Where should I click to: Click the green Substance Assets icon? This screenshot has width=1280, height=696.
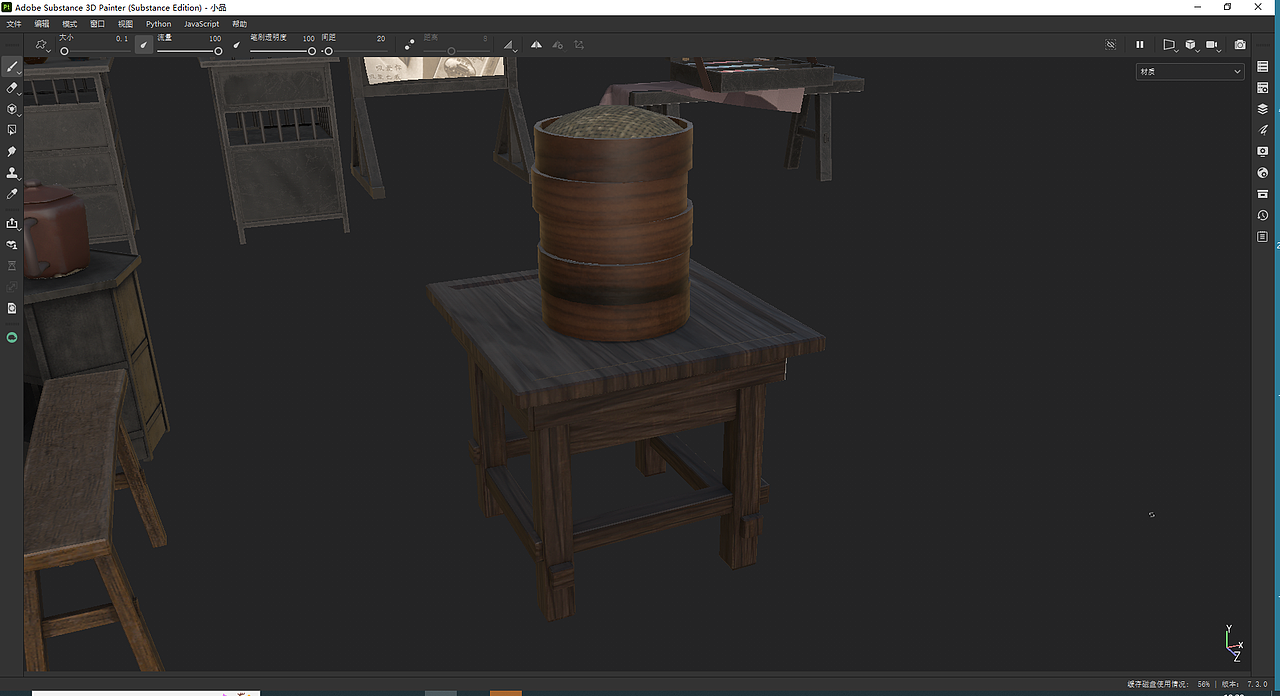tap(12, 338)
